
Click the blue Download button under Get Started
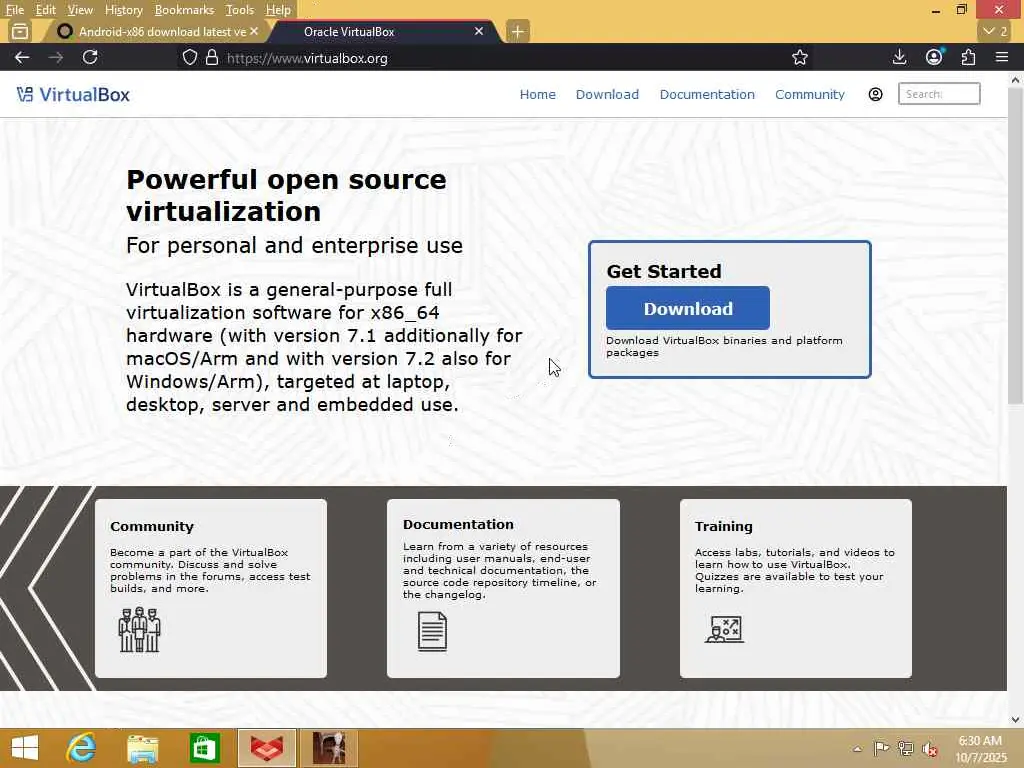click(688, 308)
